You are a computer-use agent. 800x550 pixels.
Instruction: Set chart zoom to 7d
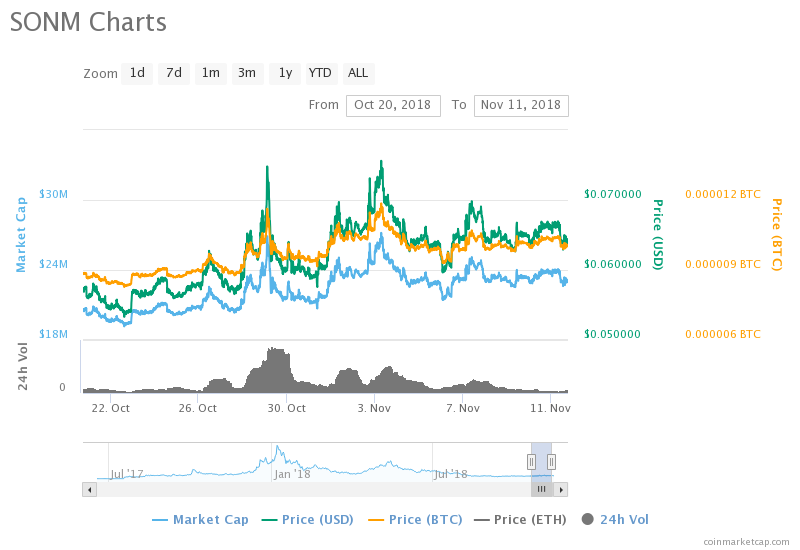point(174,73)
